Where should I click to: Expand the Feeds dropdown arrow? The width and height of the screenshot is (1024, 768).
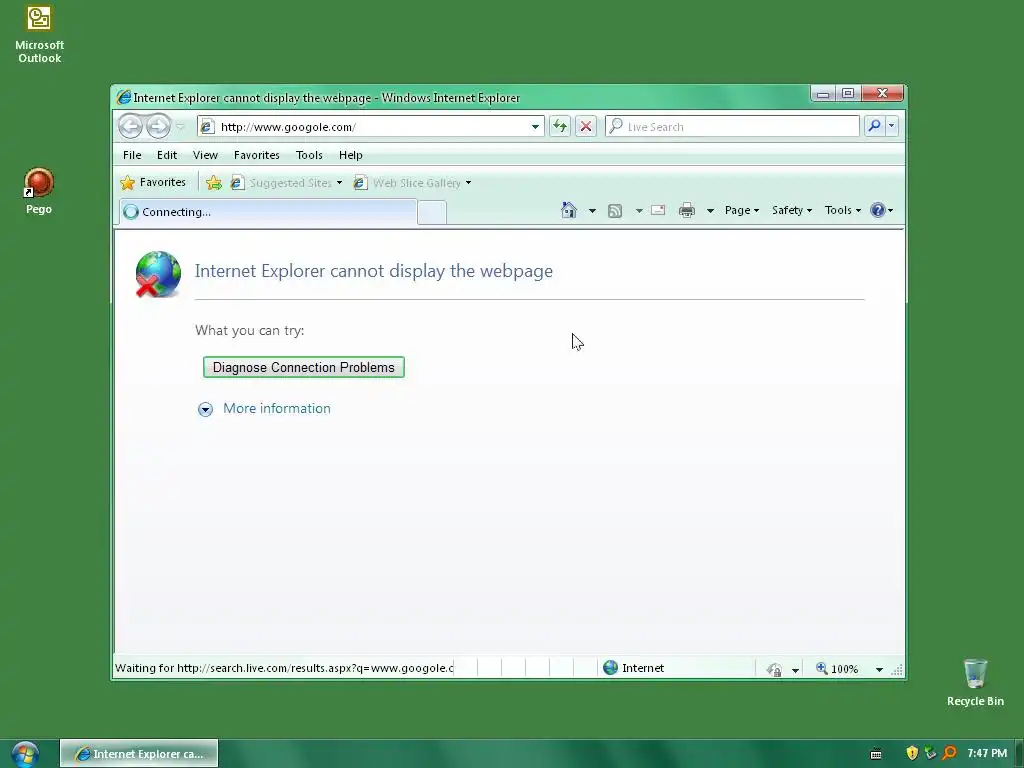coord(639,210)
